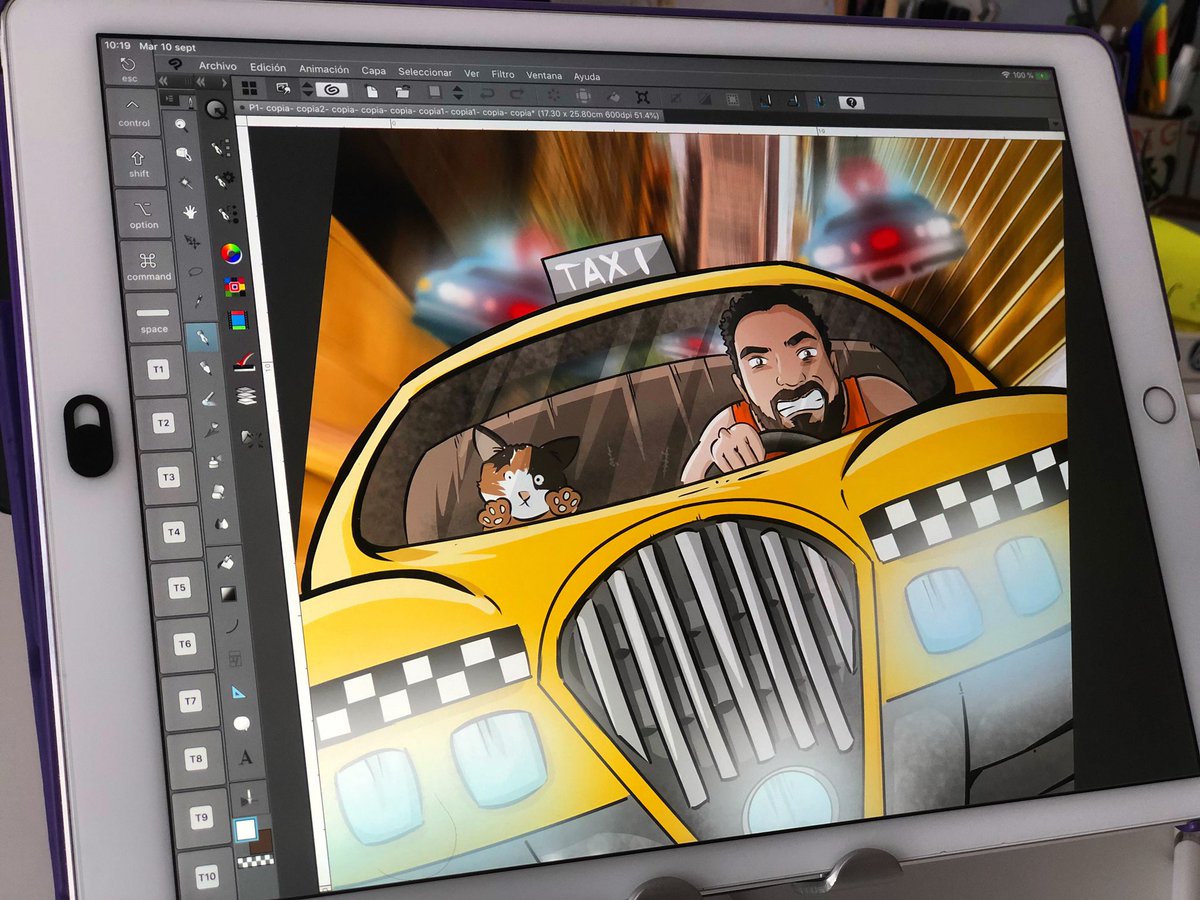The height and width of the screenshot is (900, 1200).
Task: Open the Color Wheel palette
Action: point(231,253)
